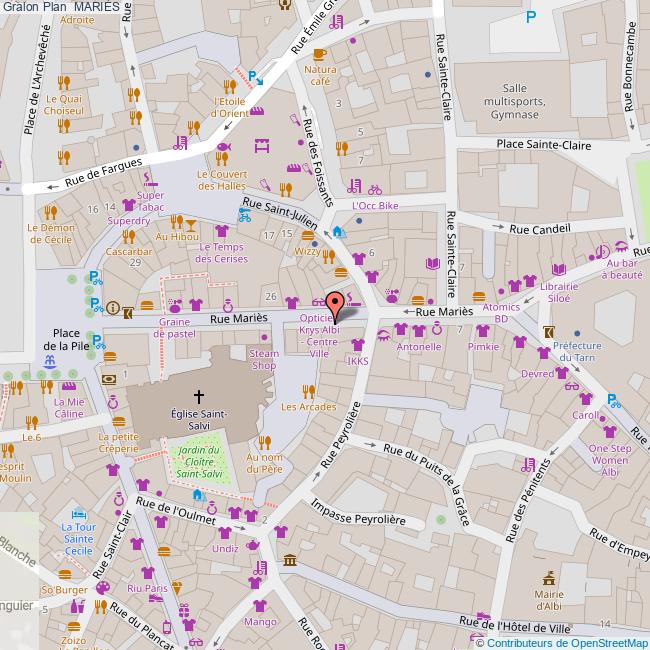Click the Undiz teapot icon
Image resolution: width=650 pixels, height=650 pixels.
[x=253, y=544]
